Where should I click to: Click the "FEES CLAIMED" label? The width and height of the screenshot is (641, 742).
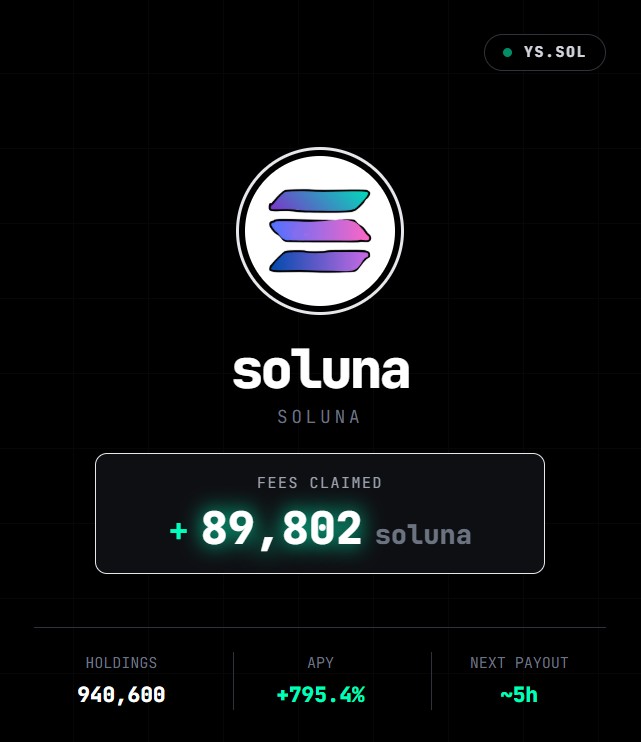point(319,483)
